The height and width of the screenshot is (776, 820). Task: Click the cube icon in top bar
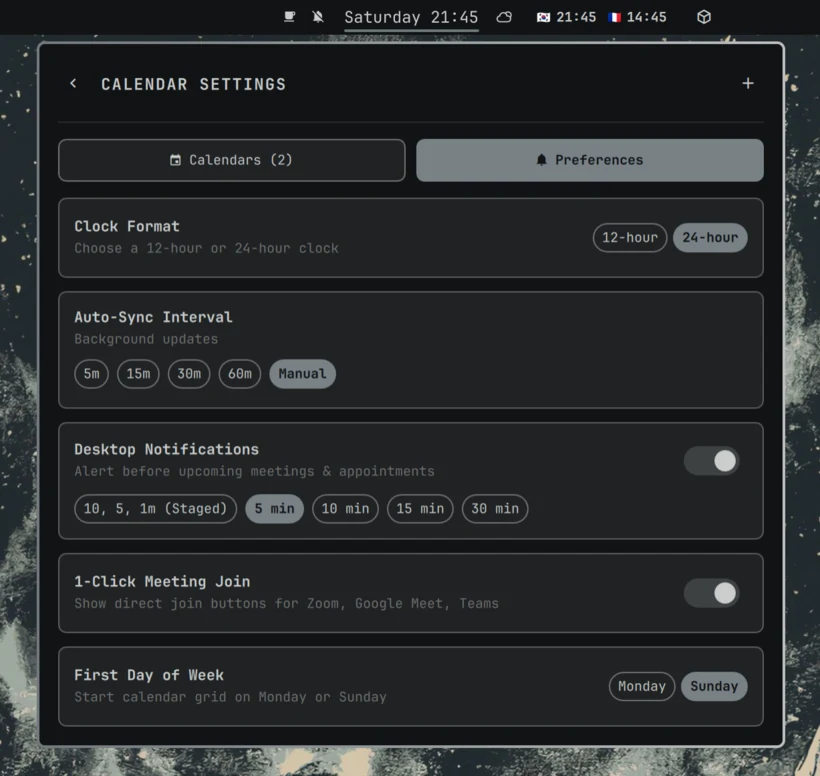704,17
